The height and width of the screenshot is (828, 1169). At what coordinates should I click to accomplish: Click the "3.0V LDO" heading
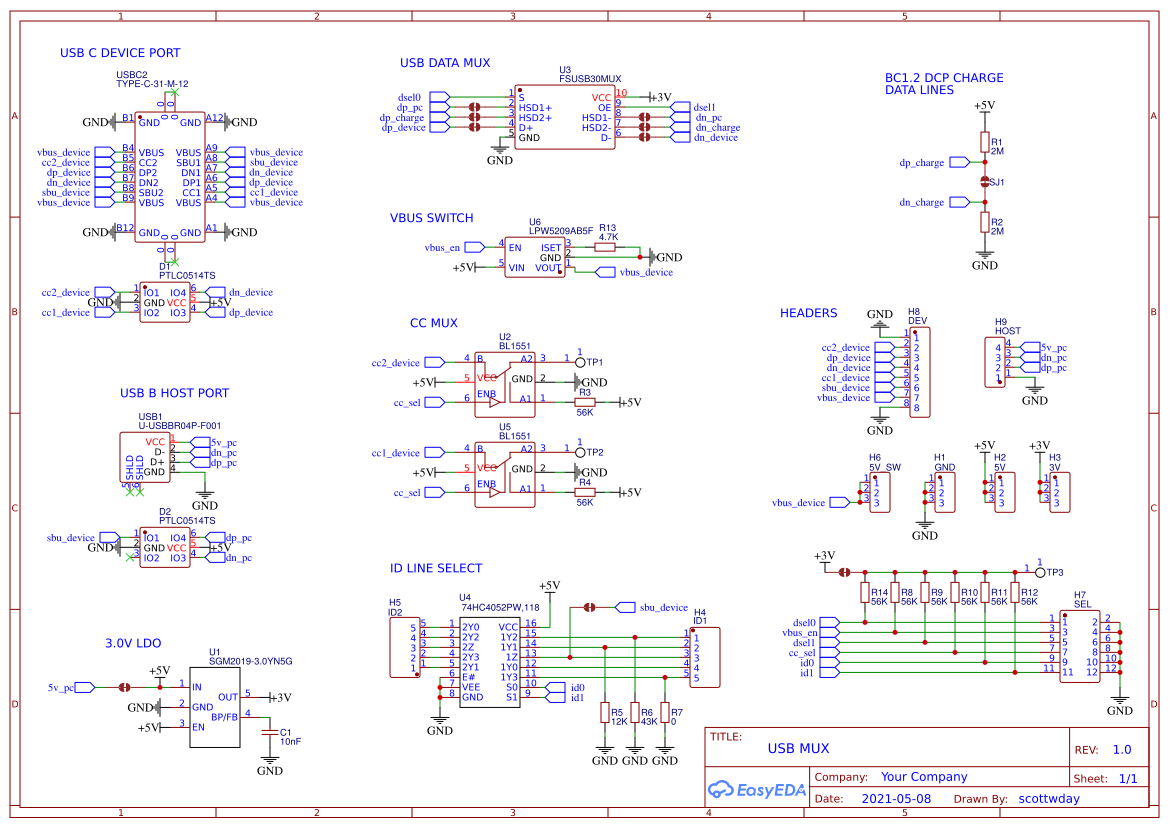point(133,643)
